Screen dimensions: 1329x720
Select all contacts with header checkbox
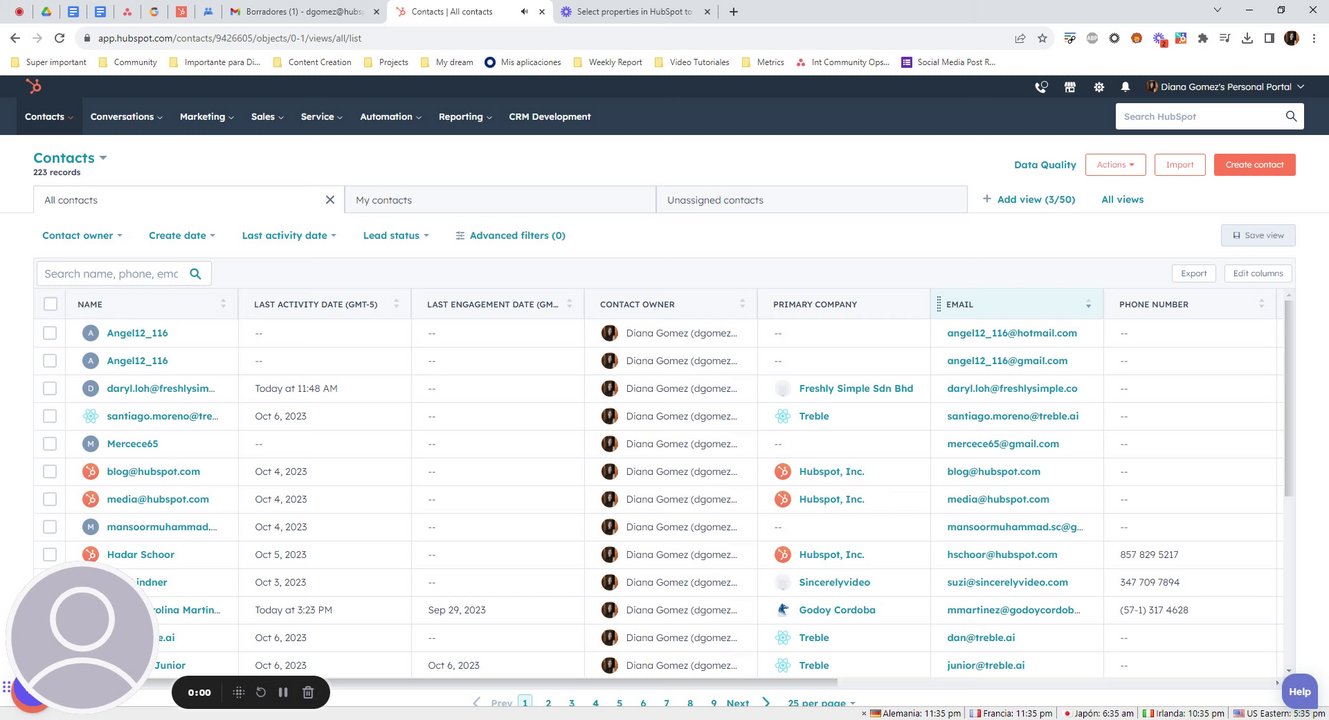coord(51,304)
